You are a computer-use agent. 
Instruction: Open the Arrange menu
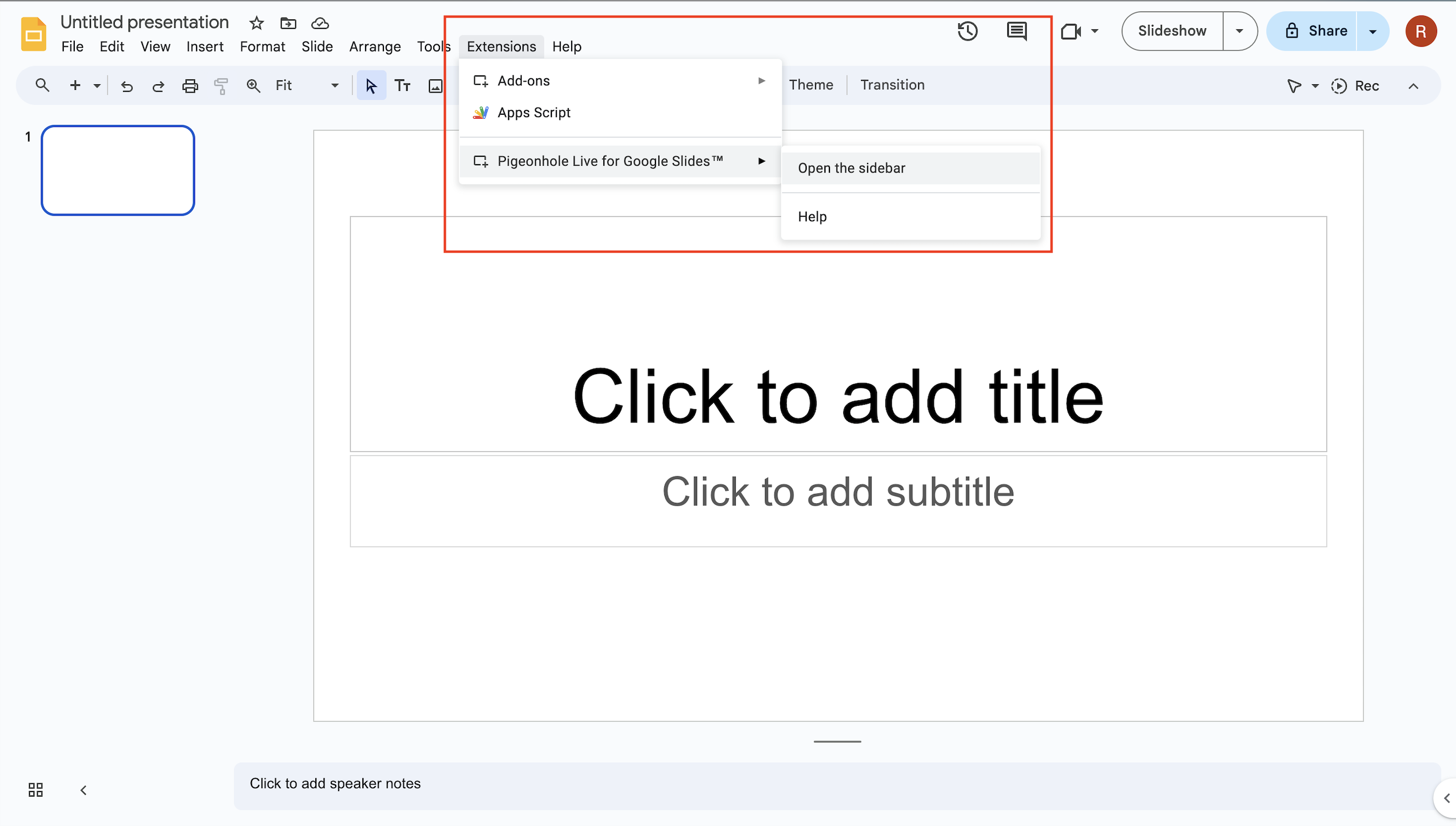(x=375, y=47)
